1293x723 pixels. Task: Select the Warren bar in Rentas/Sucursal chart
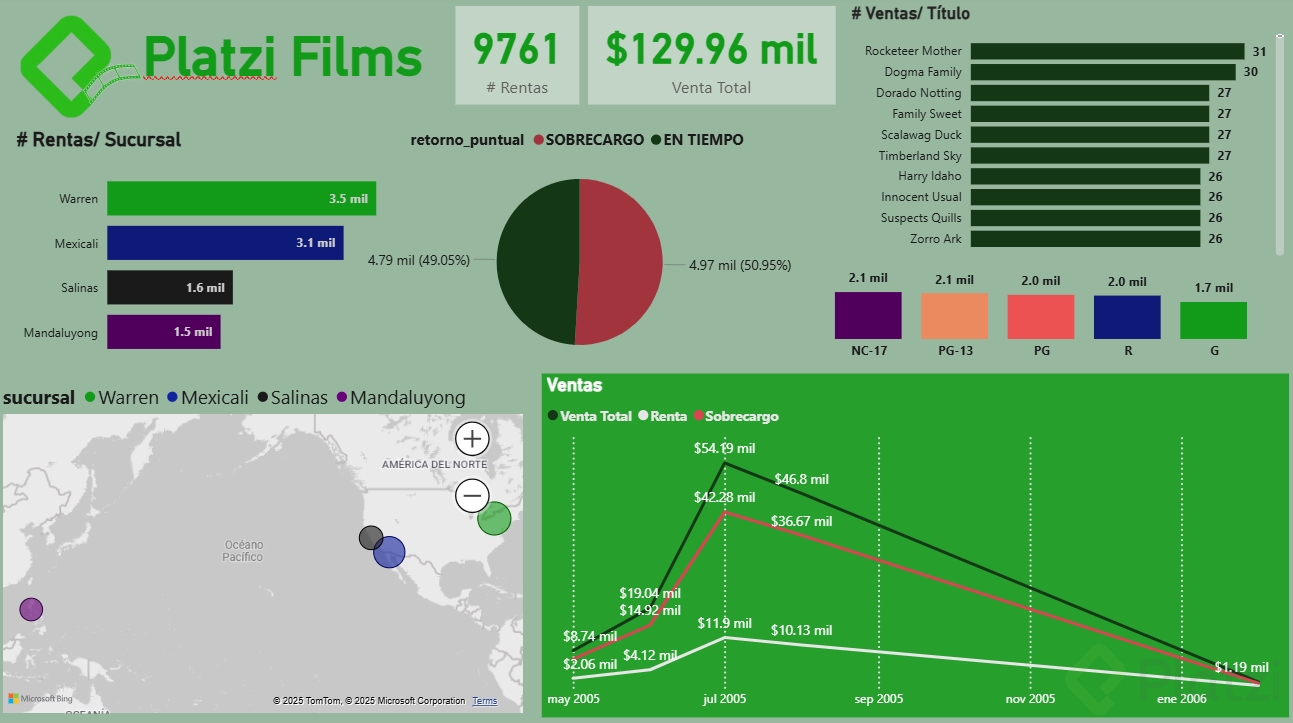pyautogui.click(x=242, y=198)
